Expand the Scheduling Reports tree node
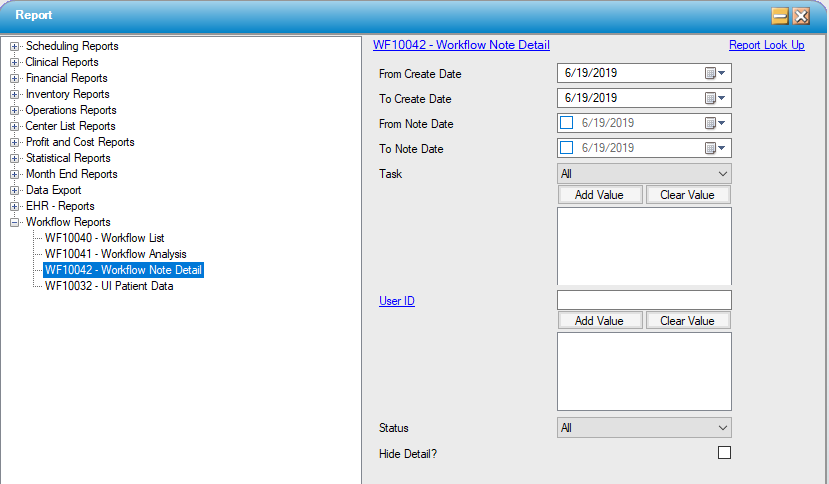 (15, 46)
